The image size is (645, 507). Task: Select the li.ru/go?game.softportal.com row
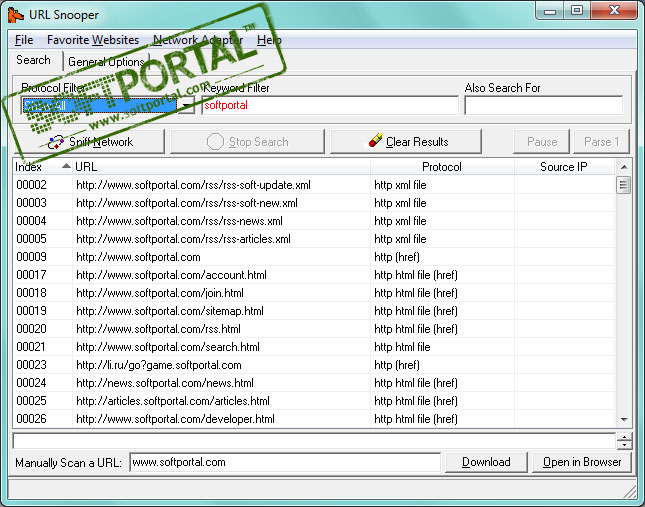pyautogui.click(x=159, y=365)
